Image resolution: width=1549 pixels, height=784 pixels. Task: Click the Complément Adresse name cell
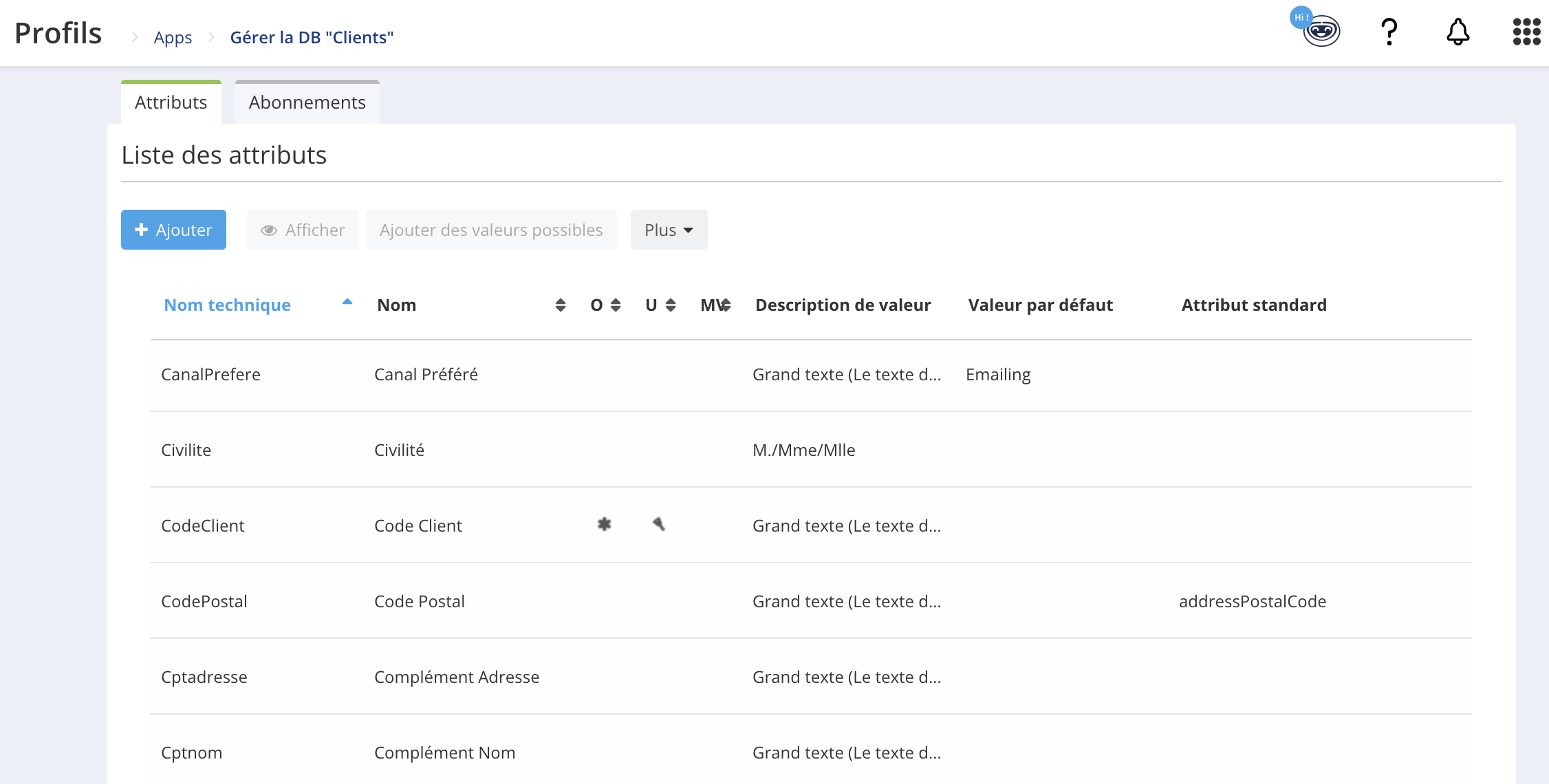click(x=456, y=677)
